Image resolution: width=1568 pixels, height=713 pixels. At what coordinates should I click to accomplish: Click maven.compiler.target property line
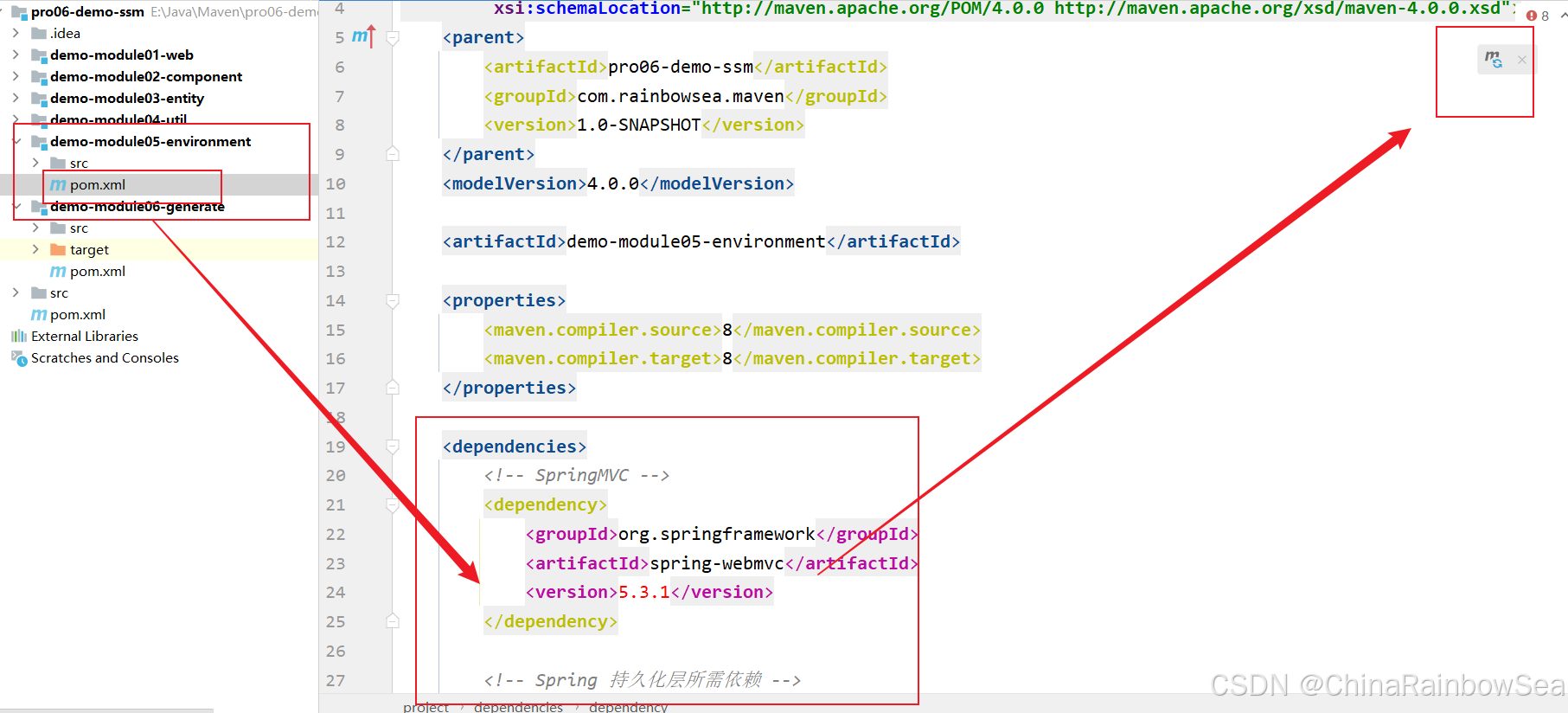coord(732,358)
